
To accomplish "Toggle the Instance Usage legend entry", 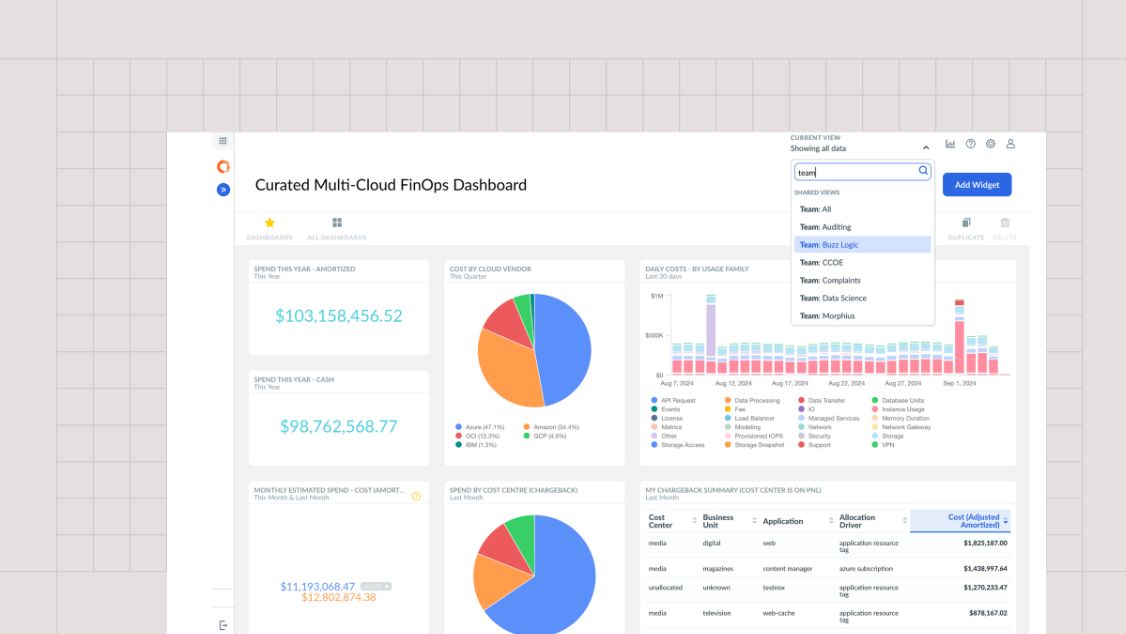I will pos(902,409).
